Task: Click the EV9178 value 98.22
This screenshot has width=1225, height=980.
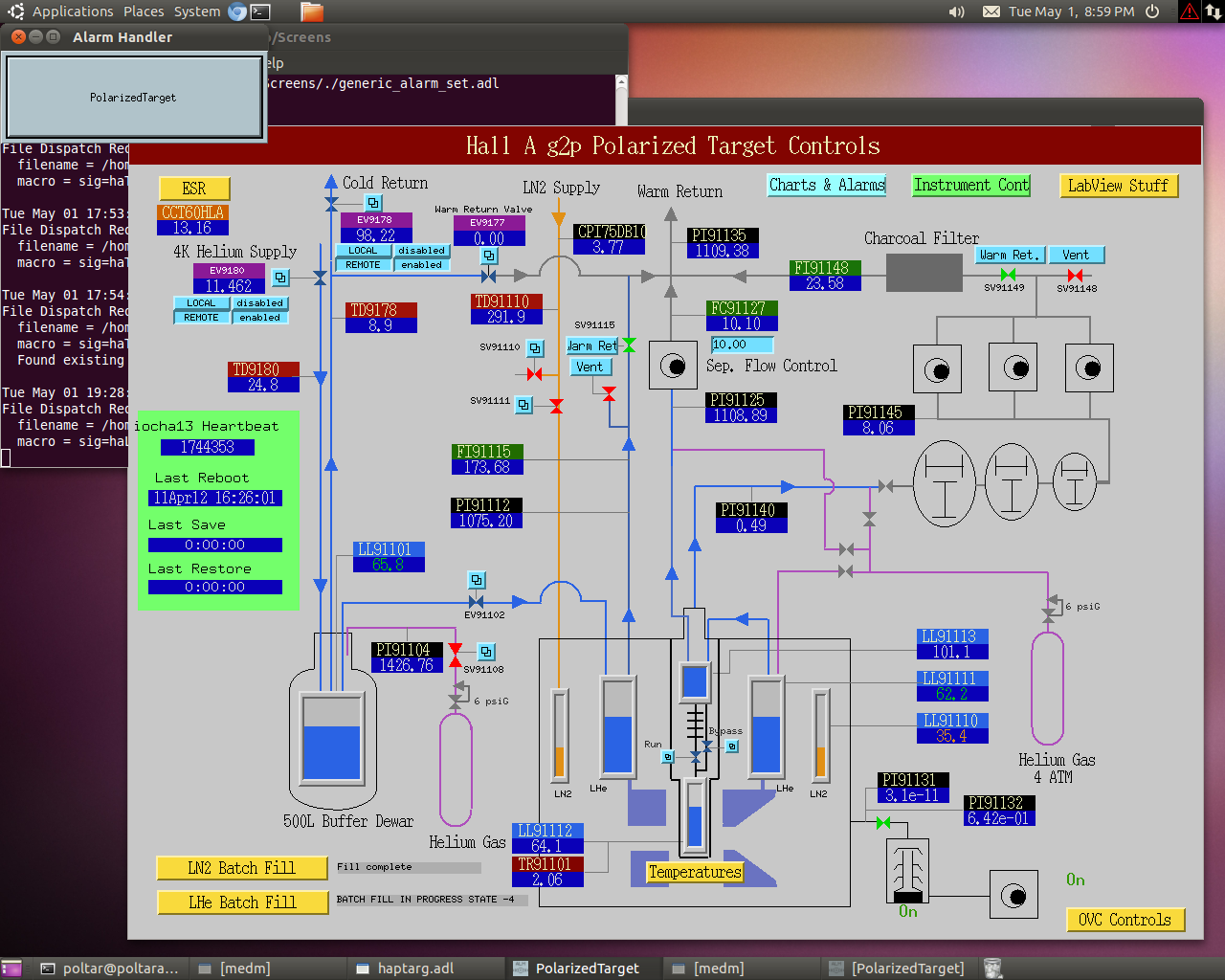Action: tap(376, 234)
